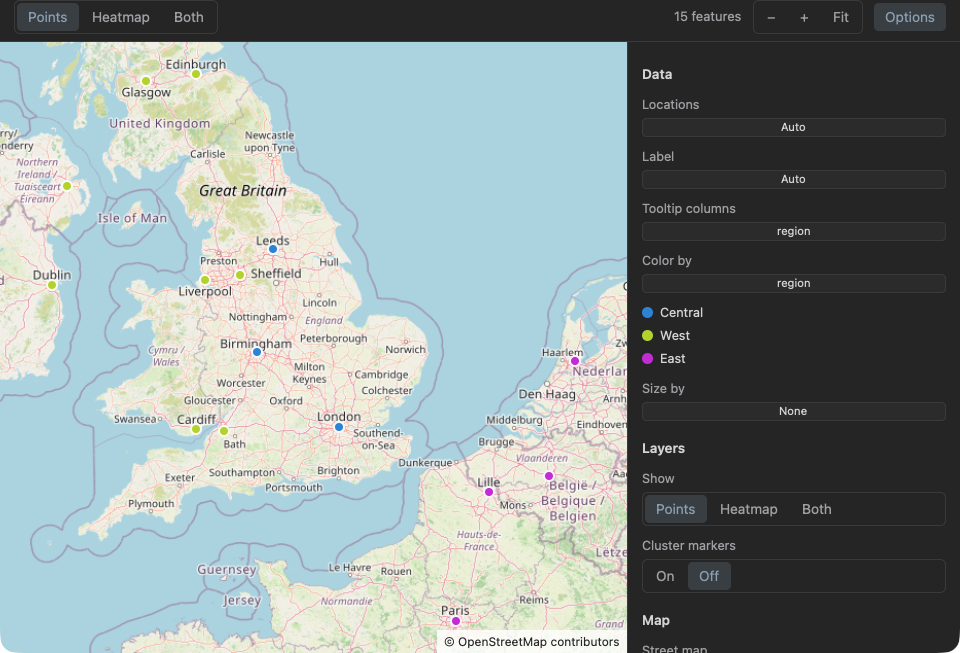Viewport: 960px width, 653px height.
Task: Click the blue marker at Birmingham
Action: (257, 352)
